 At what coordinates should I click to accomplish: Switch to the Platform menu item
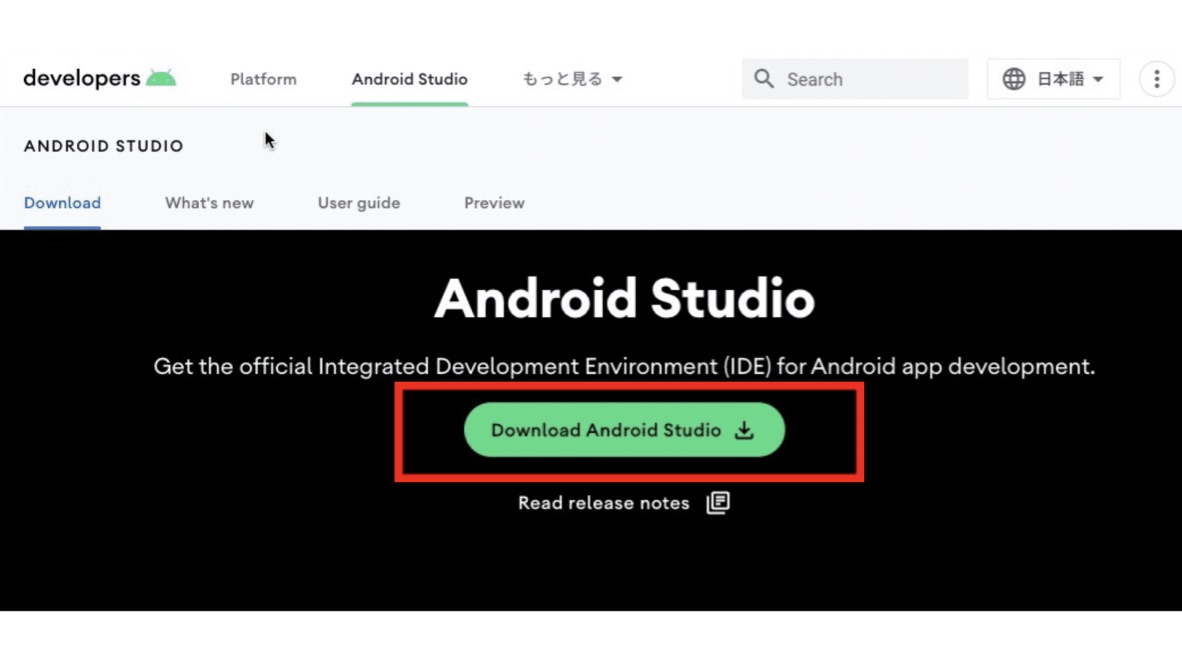point(263,78)
